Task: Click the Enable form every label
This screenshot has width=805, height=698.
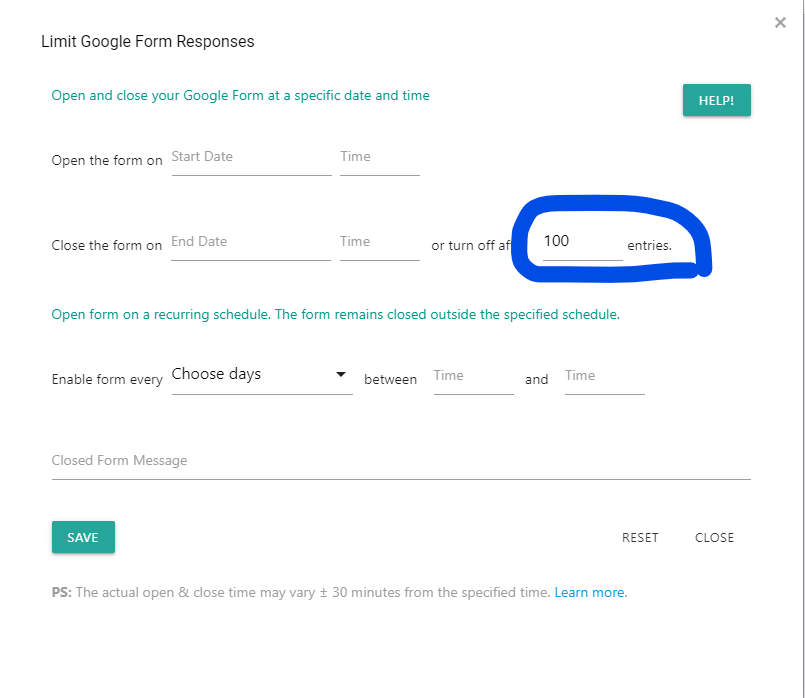Action: point(107,379)
